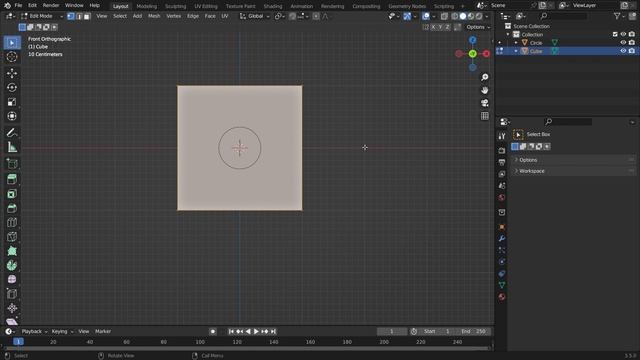The height and width of the screenshot is (360, 640).
Task: Switch to the Sculpting workspace tab
Action: 176,6
